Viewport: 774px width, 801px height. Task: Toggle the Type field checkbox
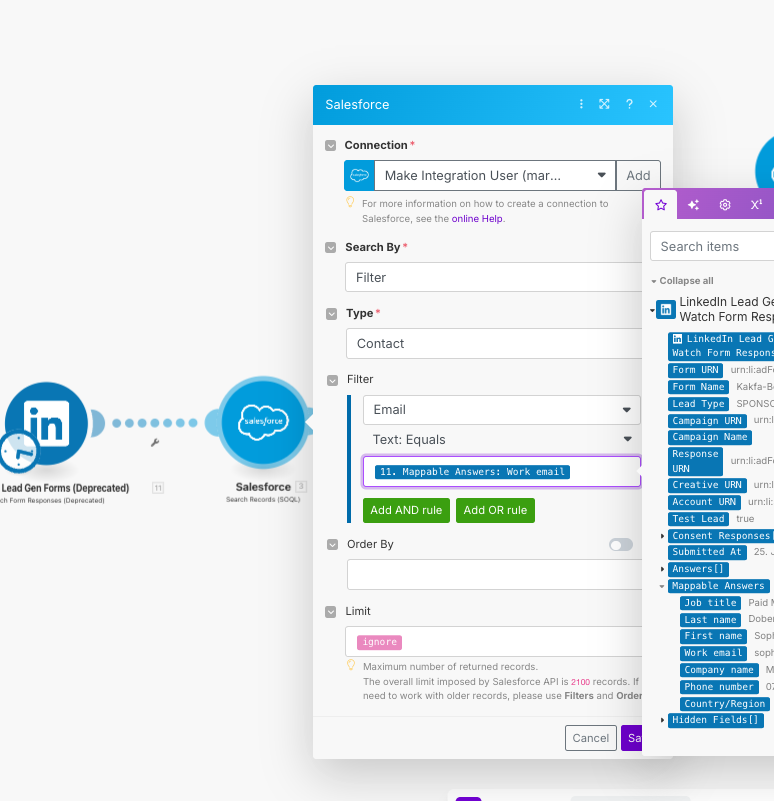332,314
